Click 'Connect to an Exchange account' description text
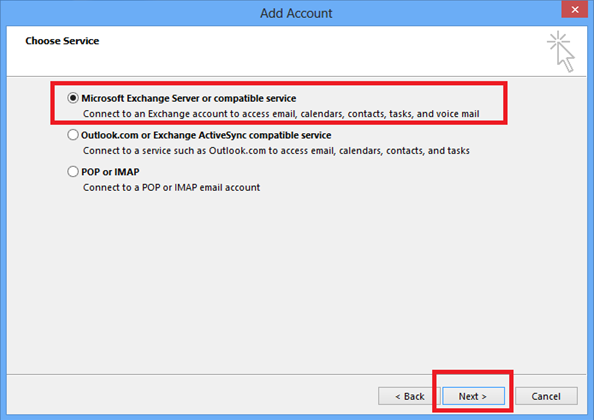The height and width of the screenshot is (420, 594). (x=281, y=114)
